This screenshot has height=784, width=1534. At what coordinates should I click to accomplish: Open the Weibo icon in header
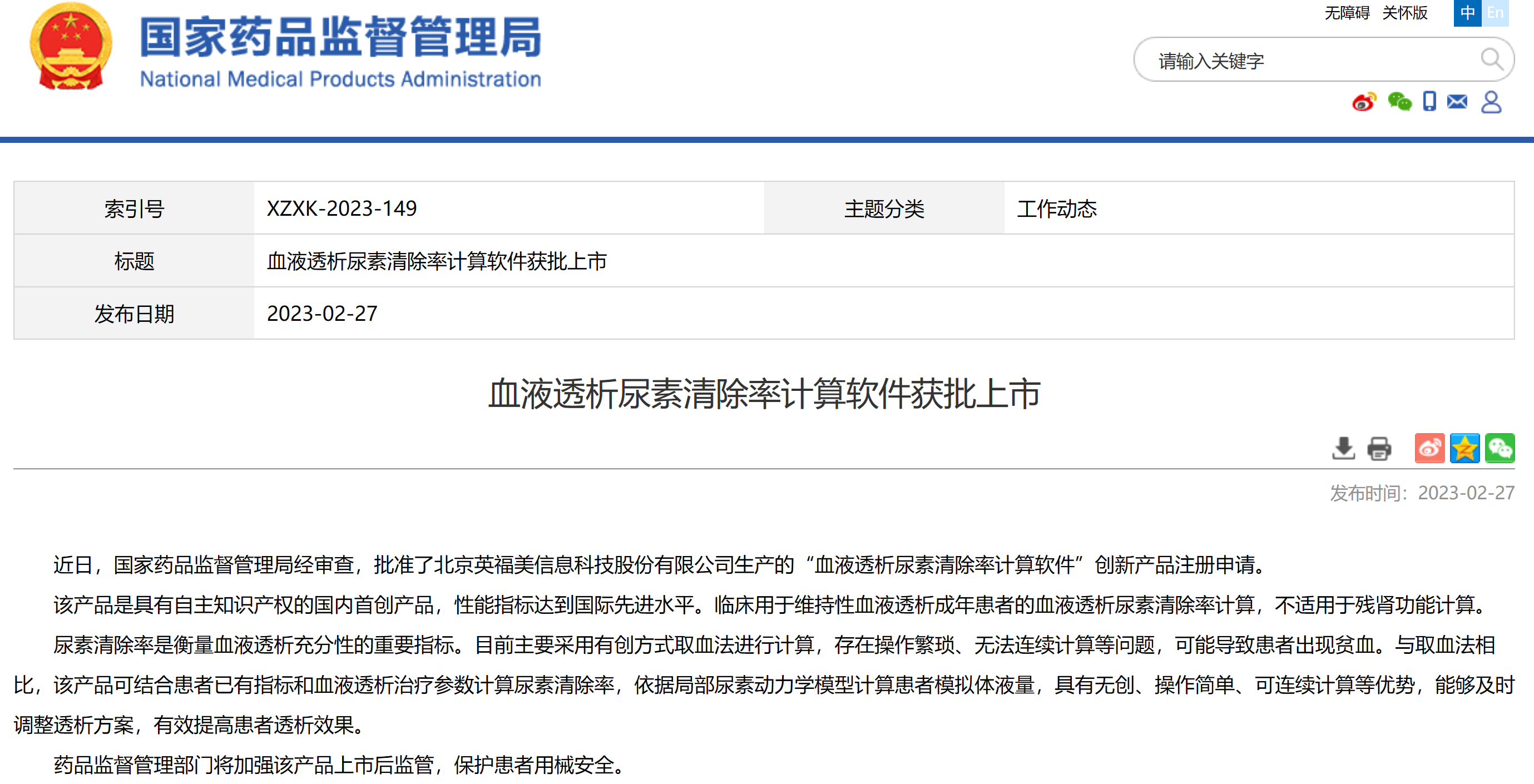[1364, 102]
